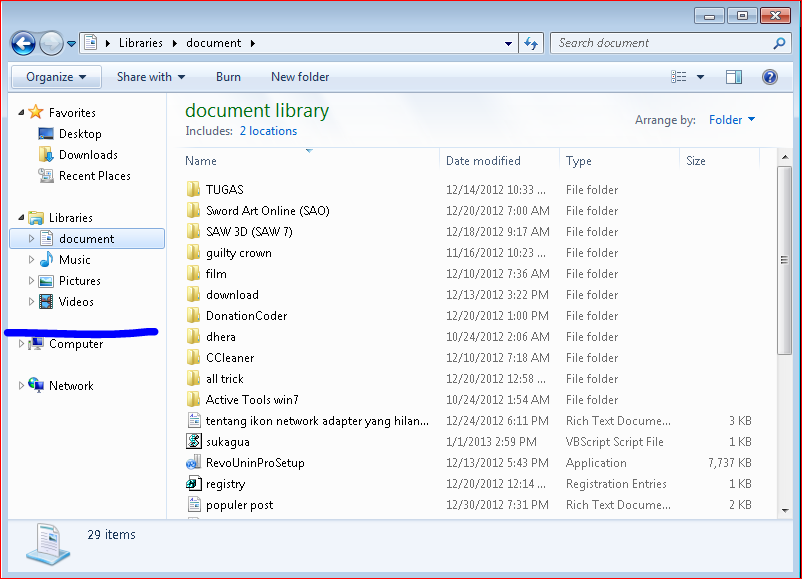Select the Music library icon
The width and height of the screenshot is (802, 579).
coord(46,259)
